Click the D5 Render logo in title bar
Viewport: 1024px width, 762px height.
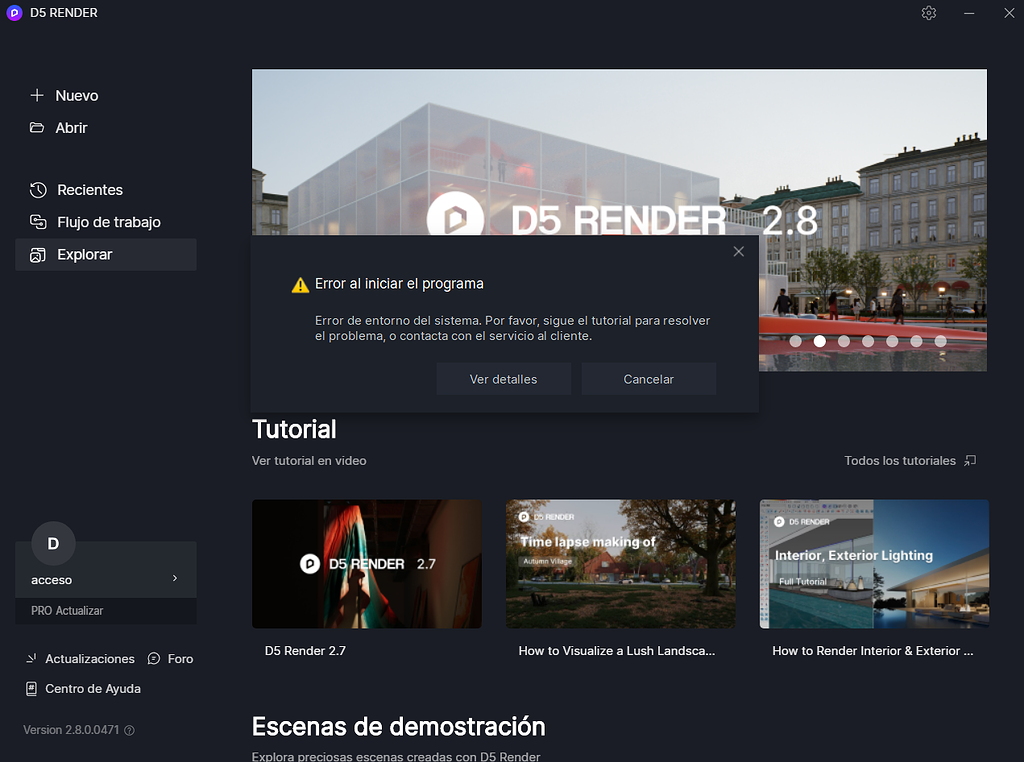(x=14, y=12)
